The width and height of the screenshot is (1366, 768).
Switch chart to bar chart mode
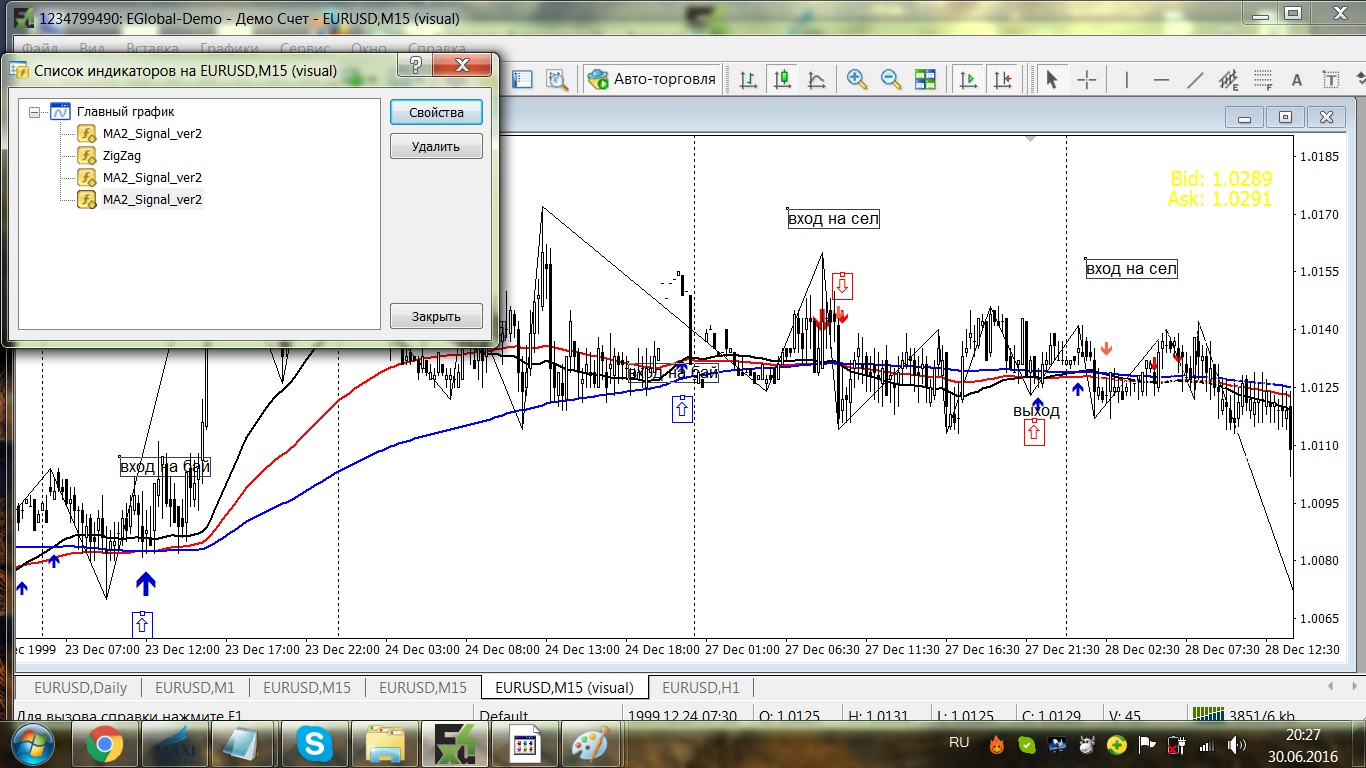[748, 80]
